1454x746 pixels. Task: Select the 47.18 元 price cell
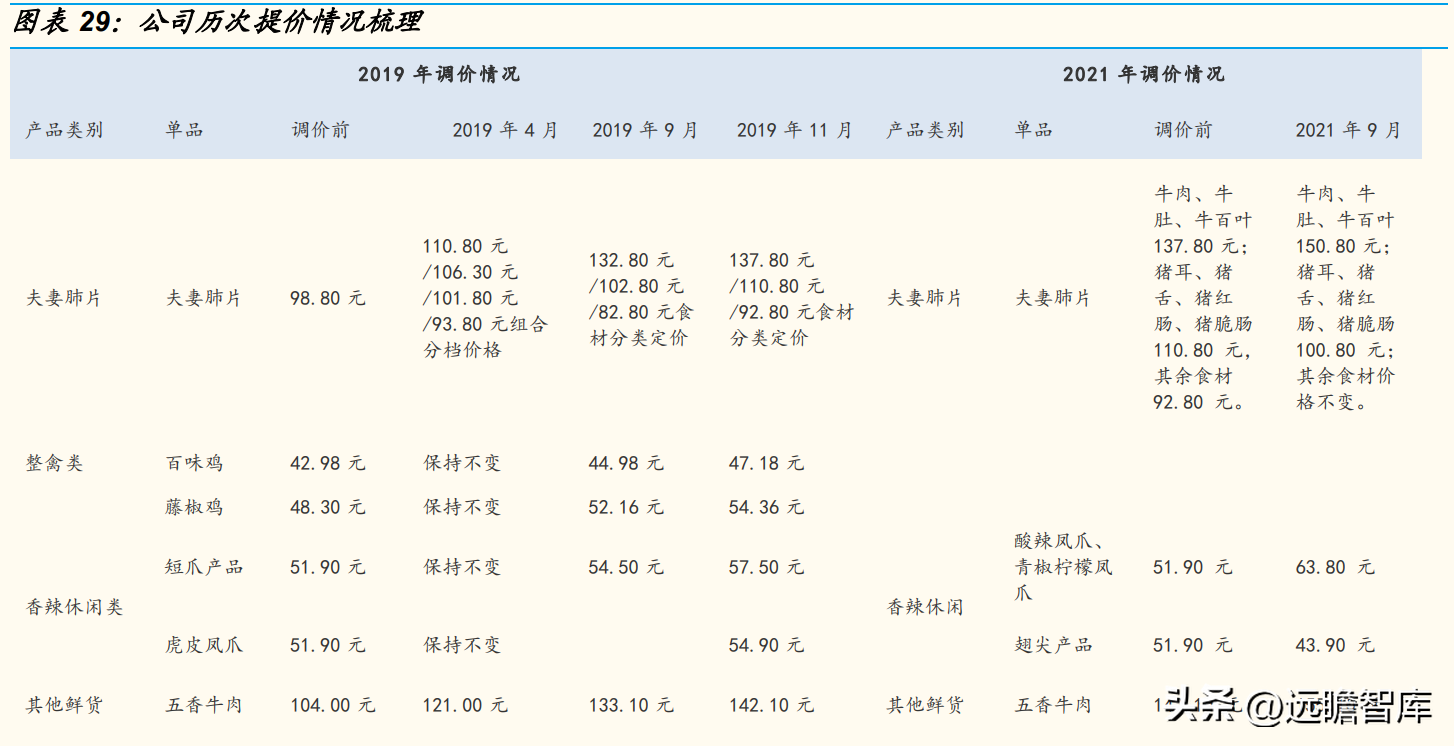coord(766,463)
